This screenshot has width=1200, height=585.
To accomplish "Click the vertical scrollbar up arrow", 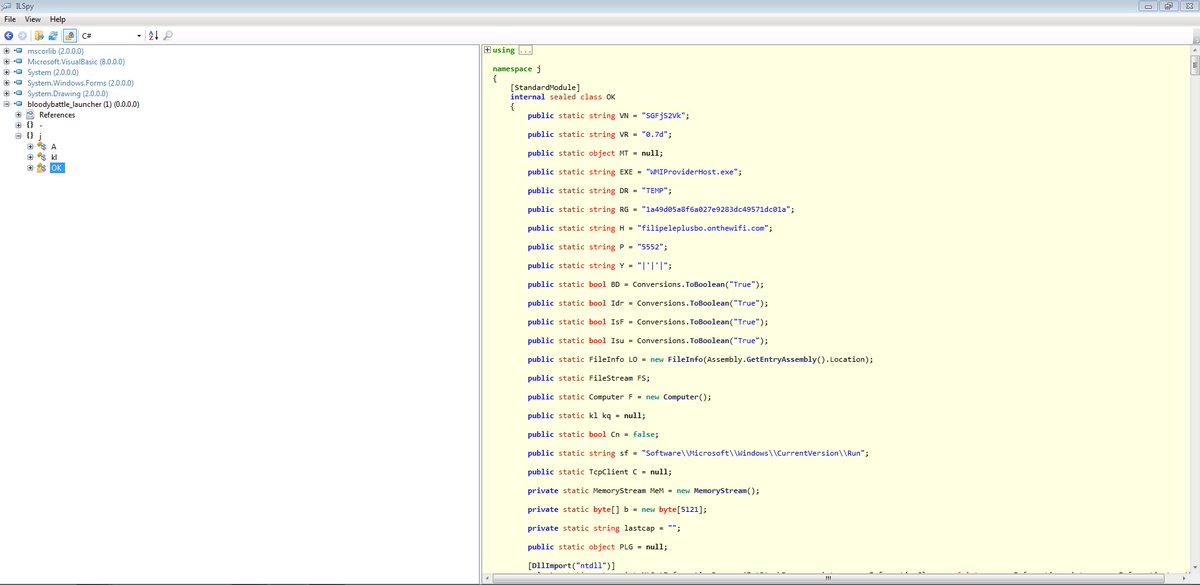I will tap(1194, 50).
